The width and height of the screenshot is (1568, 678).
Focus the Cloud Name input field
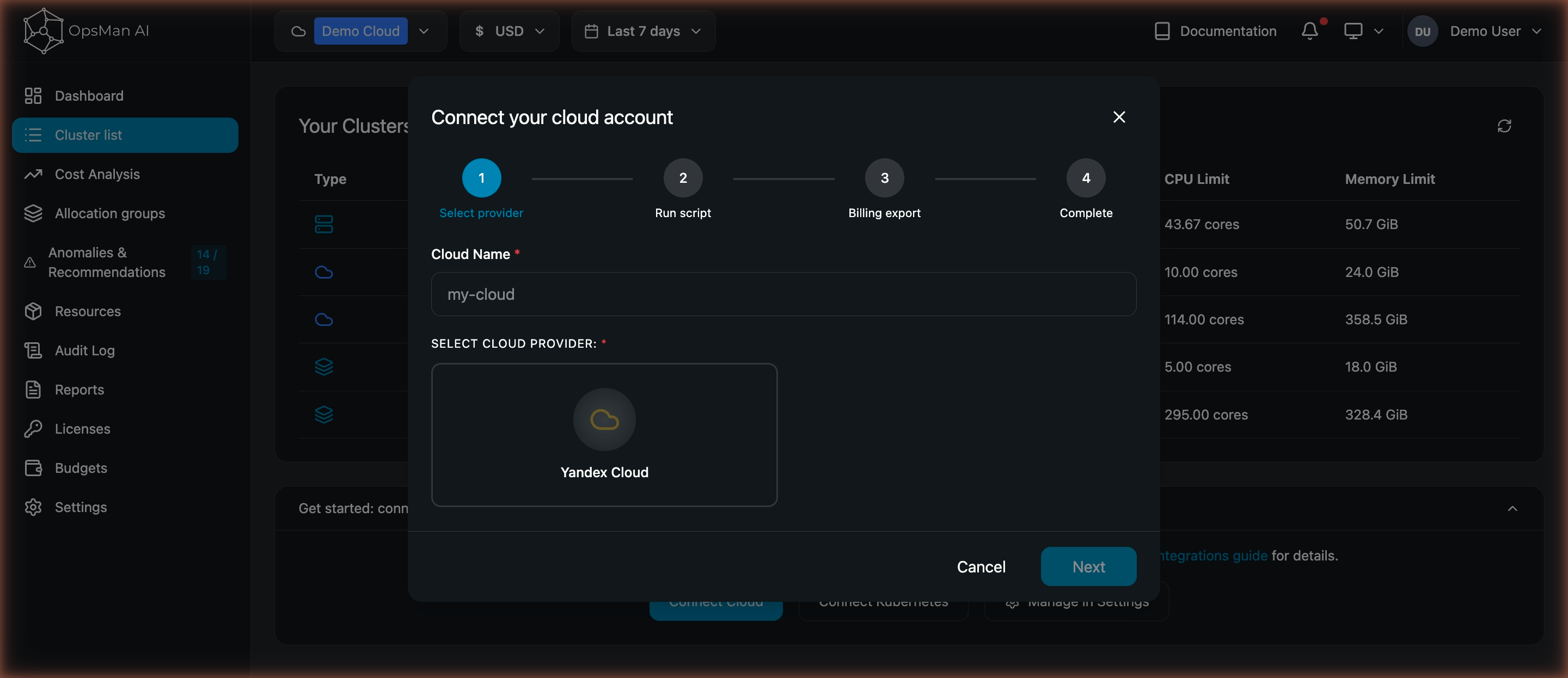[783, 294]
